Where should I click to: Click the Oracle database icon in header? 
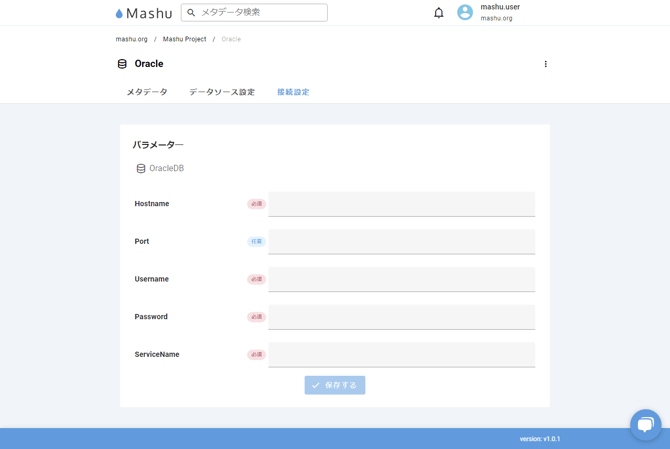(x=122, y=64)
